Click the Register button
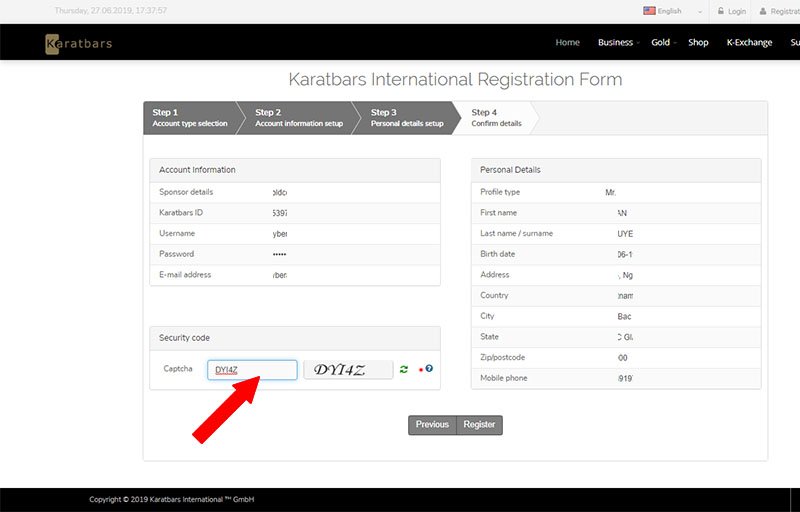800x512 pixels. (x=480, y=425)
